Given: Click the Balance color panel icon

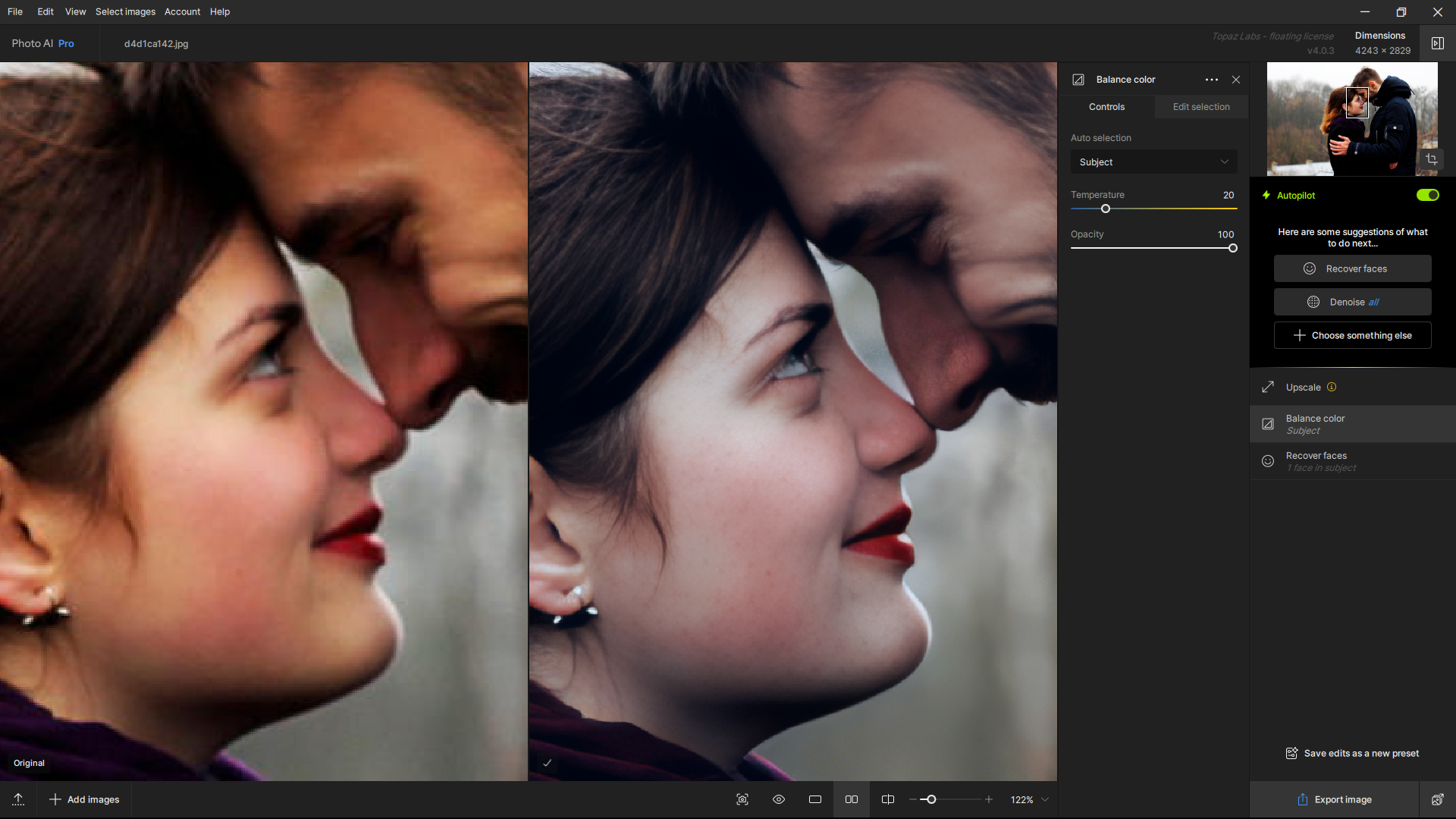Looking at the screenshot, I should tap(1078, 80).
